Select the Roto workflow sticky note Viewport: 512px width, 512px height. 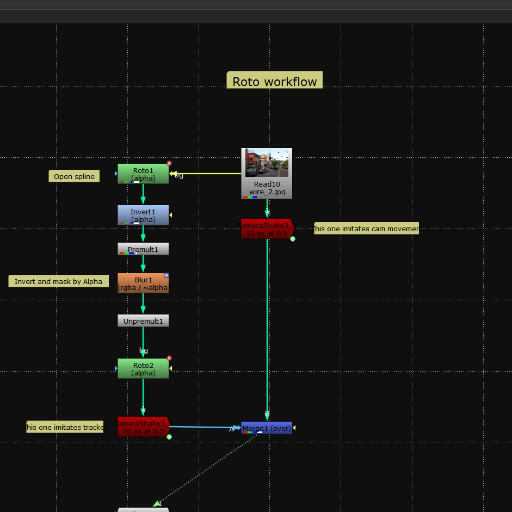tap(275, 80)
